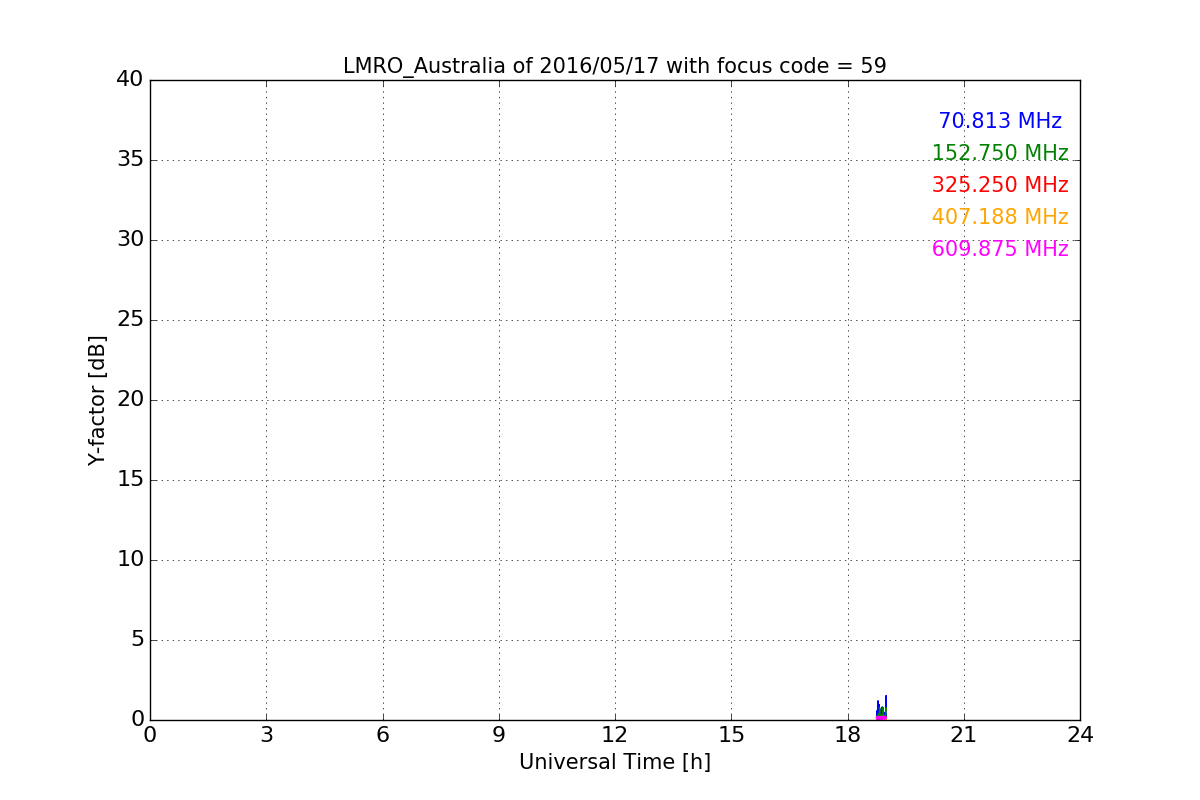The height and width of the screenshot is (800, 1200).
Task: Select the 407.188 MHz legend label
Action: pyautogui.click(x=1000, y=217)
